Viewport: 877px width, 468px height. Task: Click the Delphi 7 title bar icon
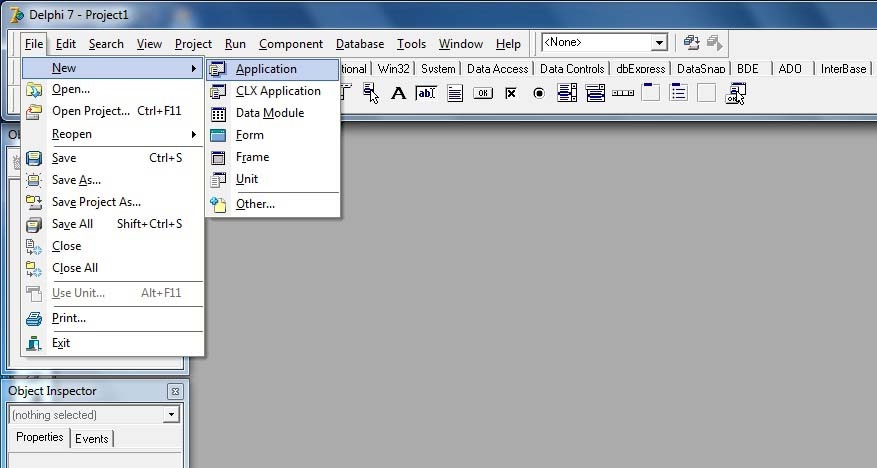(x=17, y=15)
